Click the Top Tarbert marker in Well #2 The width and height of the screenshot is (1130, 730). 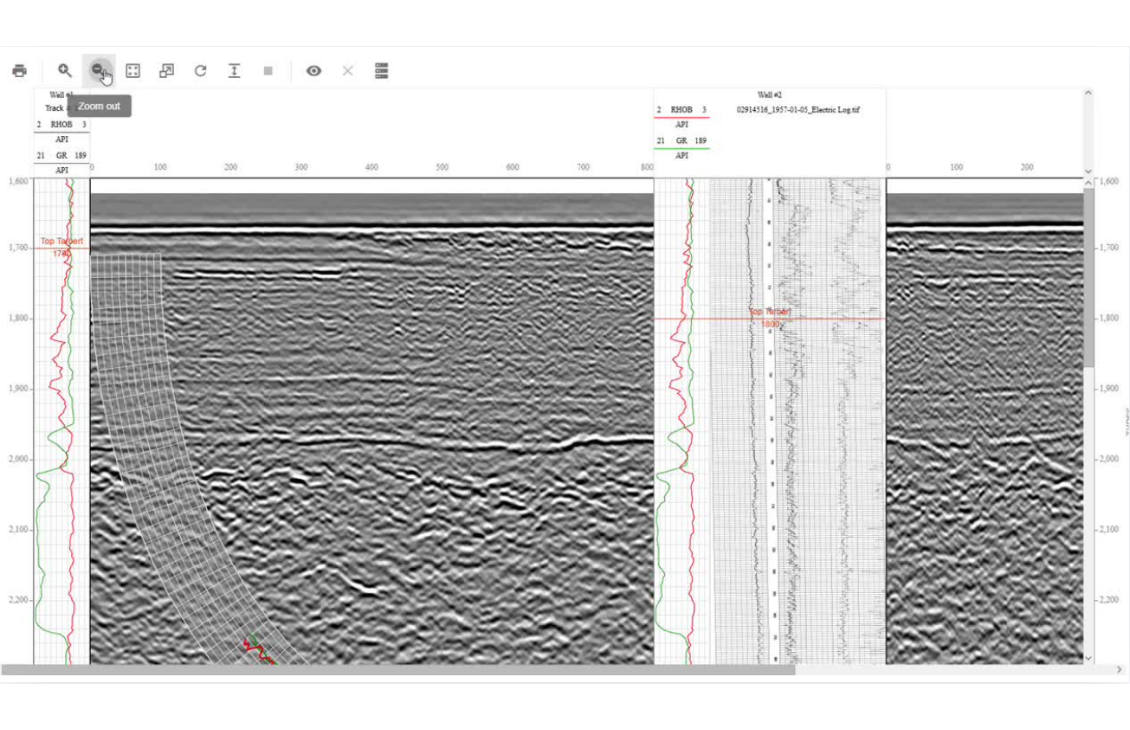770,317
